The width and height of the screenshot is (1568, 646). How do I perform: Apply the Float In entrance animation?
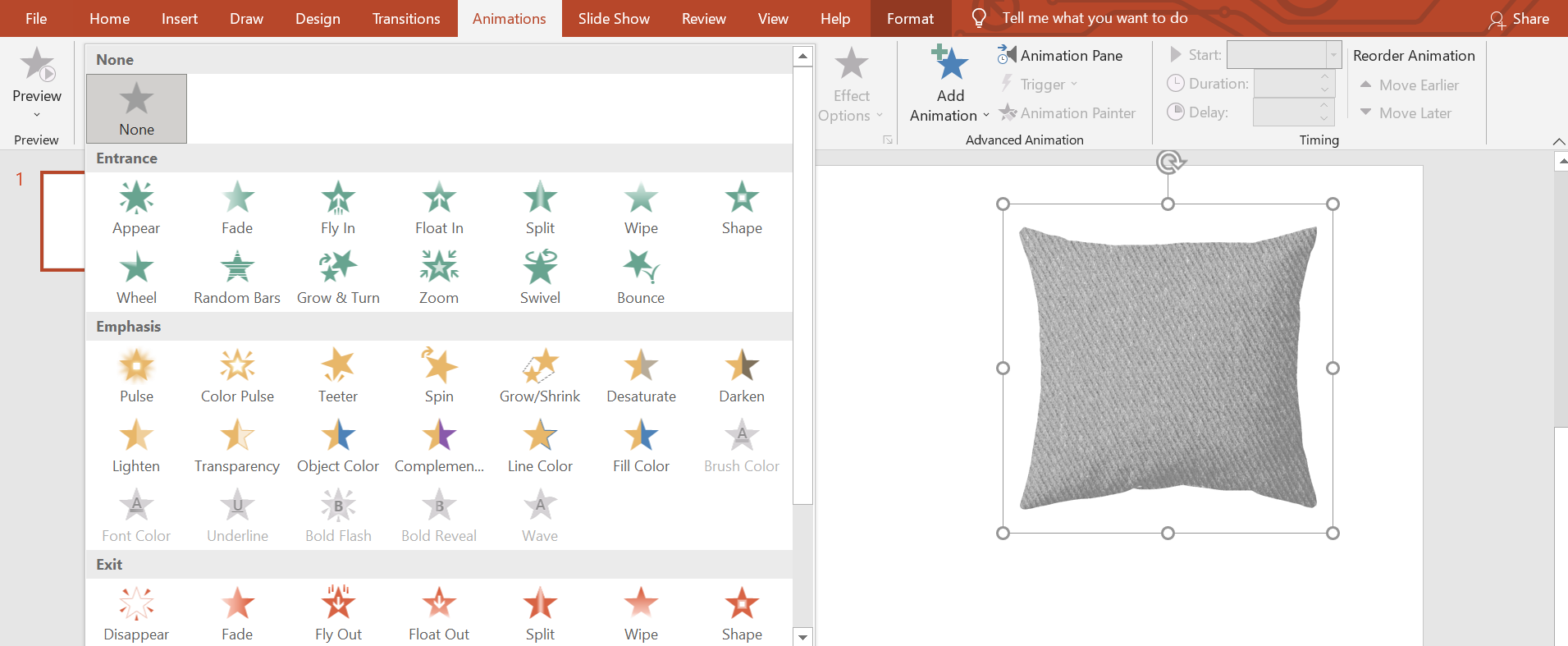439,208
